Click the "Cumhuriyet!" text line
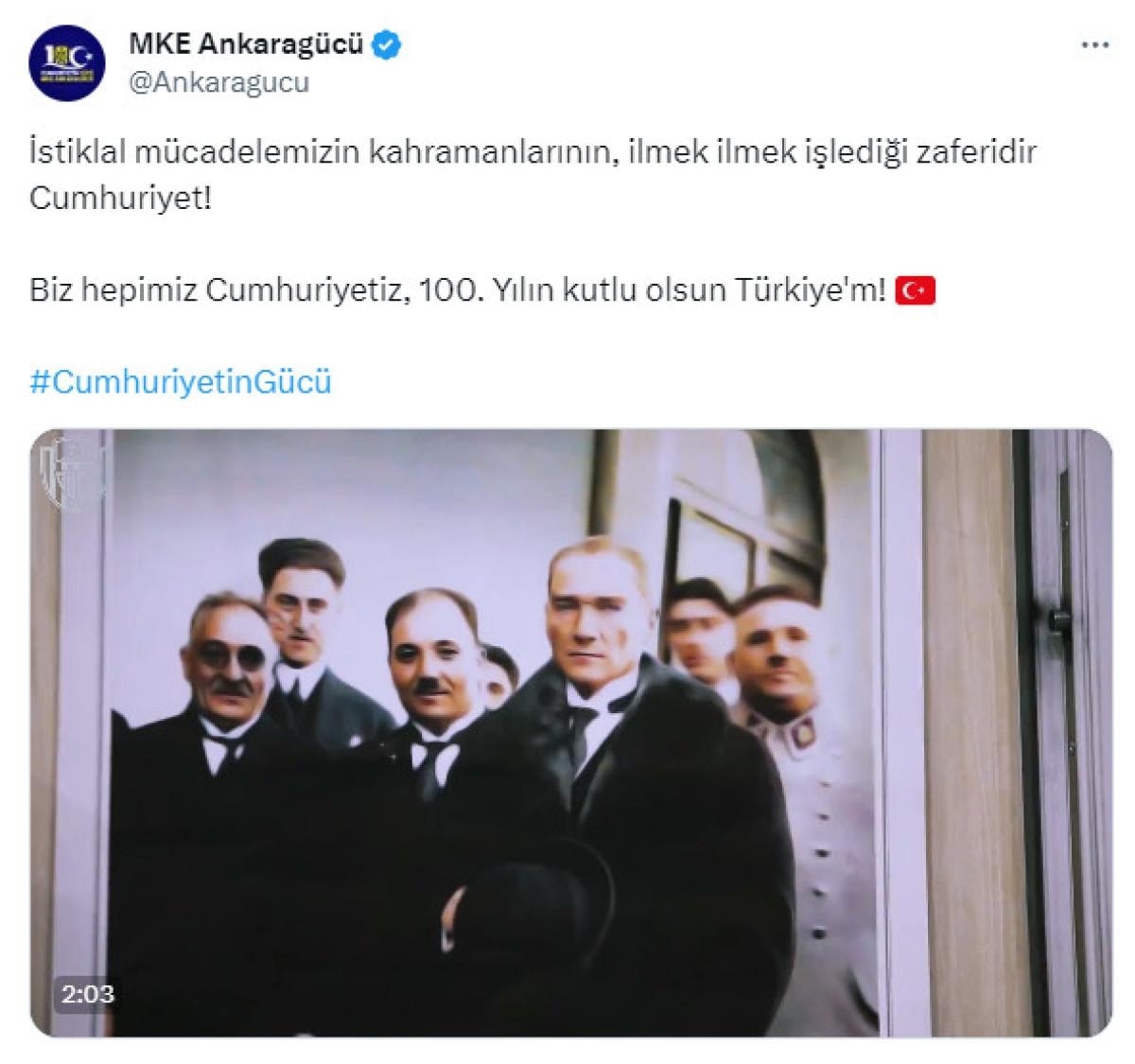 tap(121, 197)
